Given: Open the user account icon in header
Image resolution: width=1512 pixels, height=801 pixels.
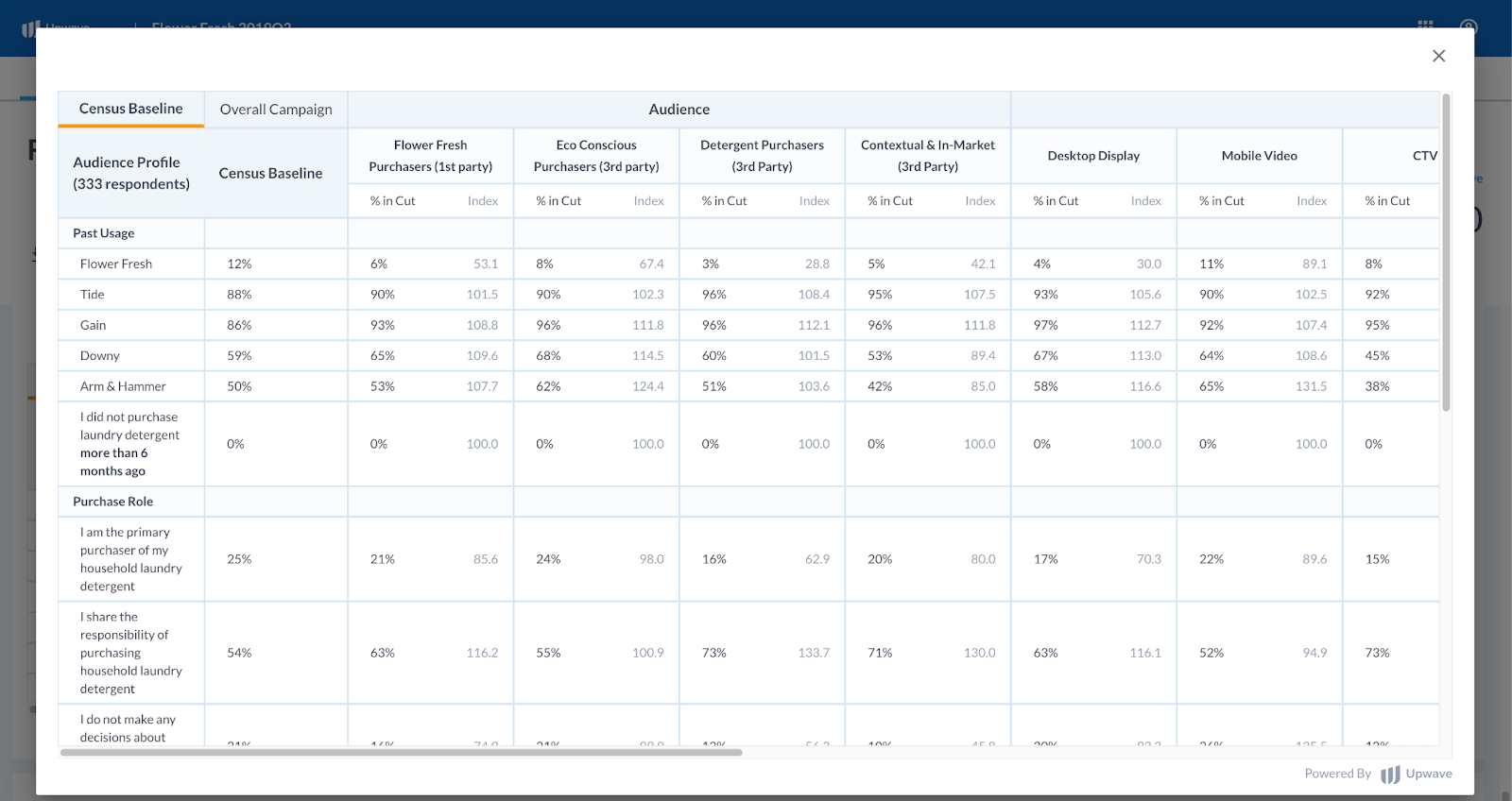Looking at the screenshot, I should point(1469,26).
